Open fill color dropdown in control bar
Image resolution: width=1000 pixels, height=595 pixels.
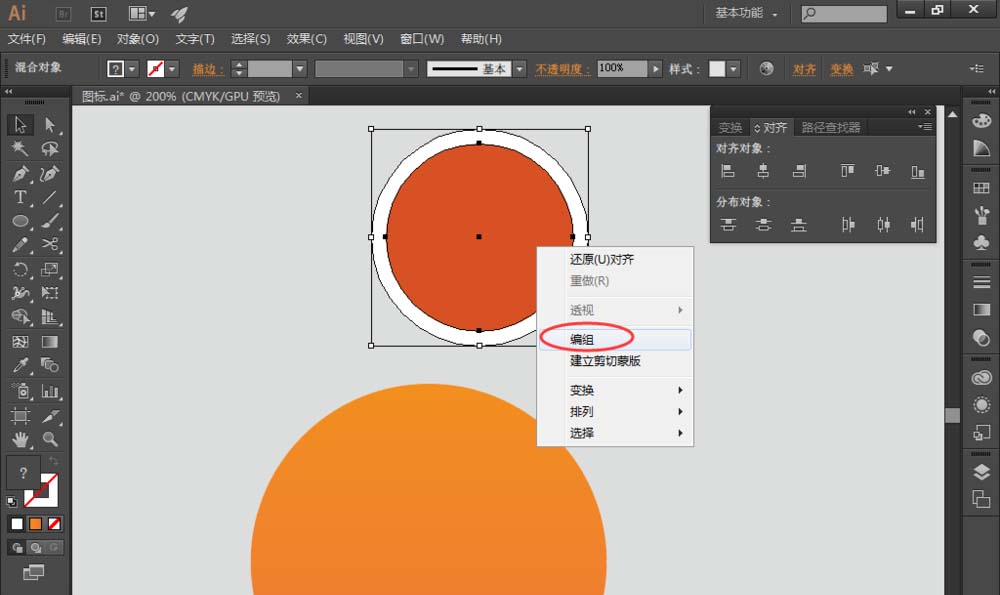tap(132, 69)
